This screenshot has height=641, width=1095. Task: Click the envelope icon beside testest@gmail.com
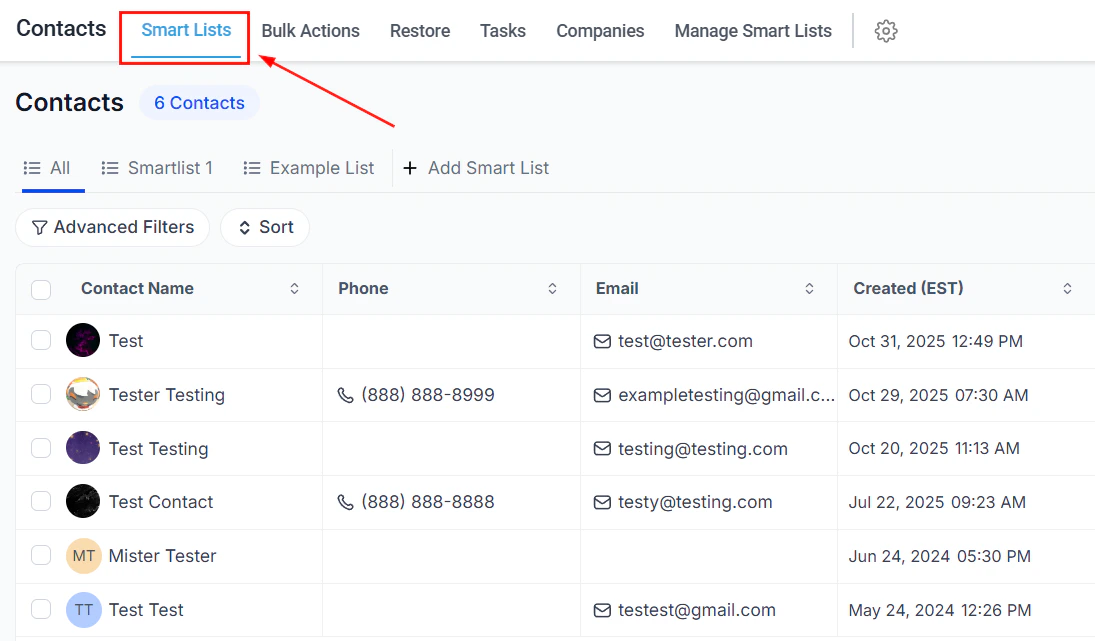pyautogui.click(x=602, y=609)
